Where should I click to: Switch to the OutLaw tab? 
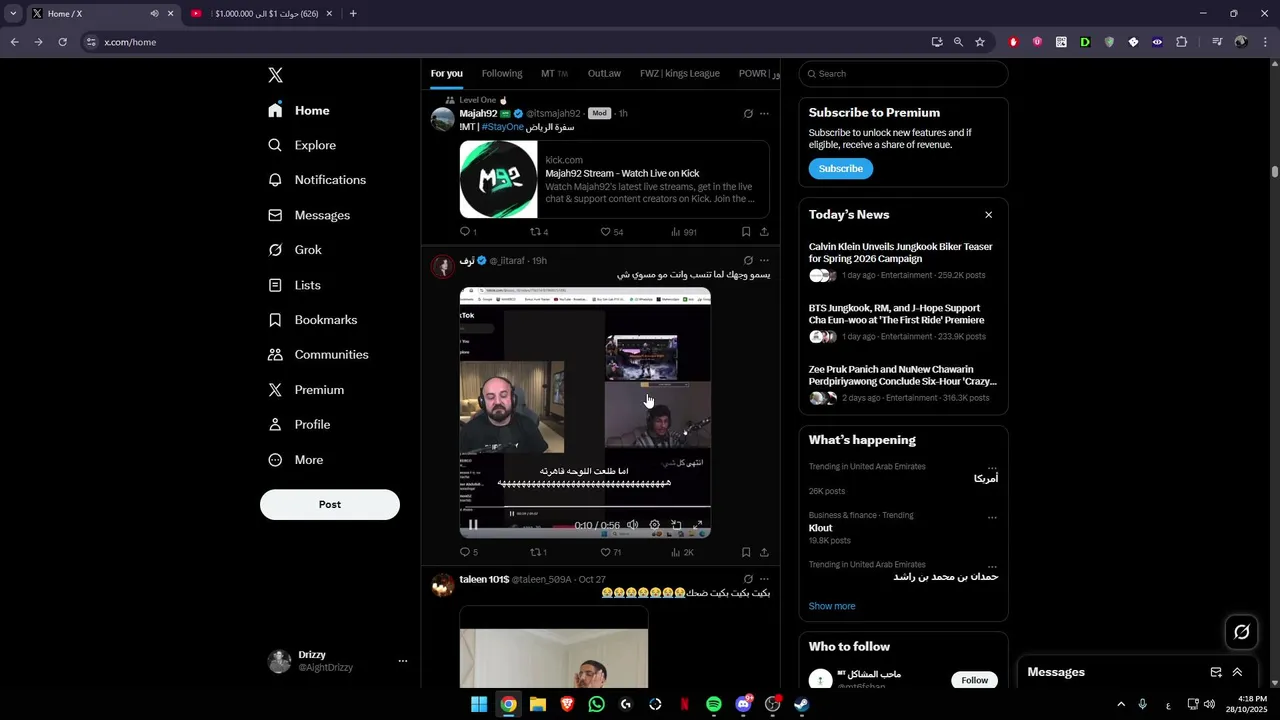604,73
